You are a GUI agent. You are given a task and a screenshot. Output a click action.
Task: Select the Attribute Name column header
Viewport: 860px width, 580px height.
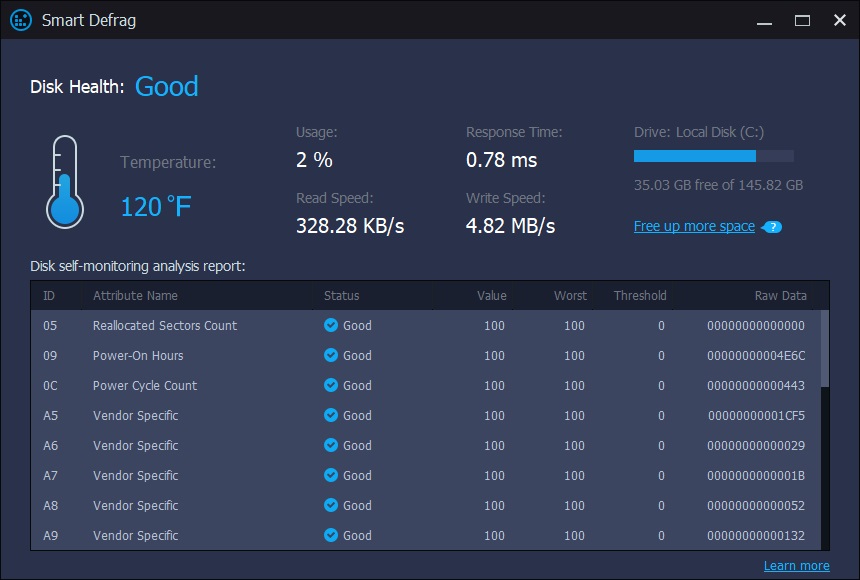135,296
